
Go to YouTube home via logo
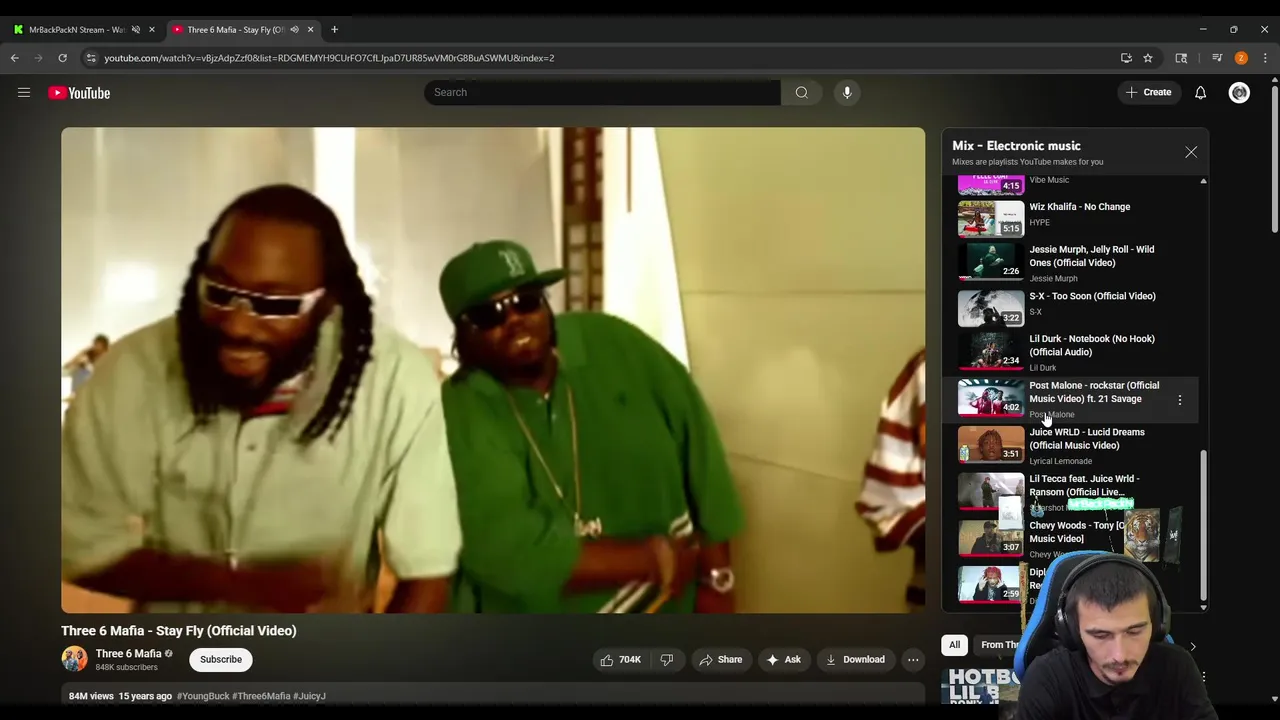[79, 93]
